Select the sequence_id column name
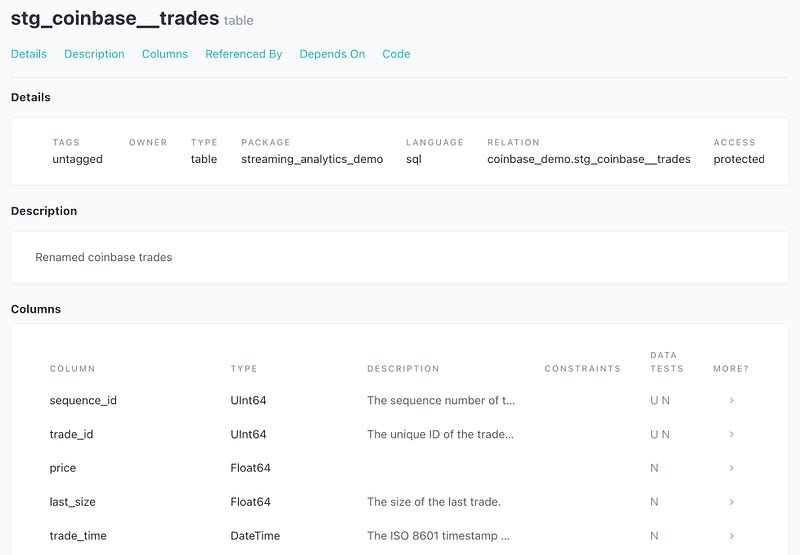This screenshot has width=800, height=555. coord(83,400)
